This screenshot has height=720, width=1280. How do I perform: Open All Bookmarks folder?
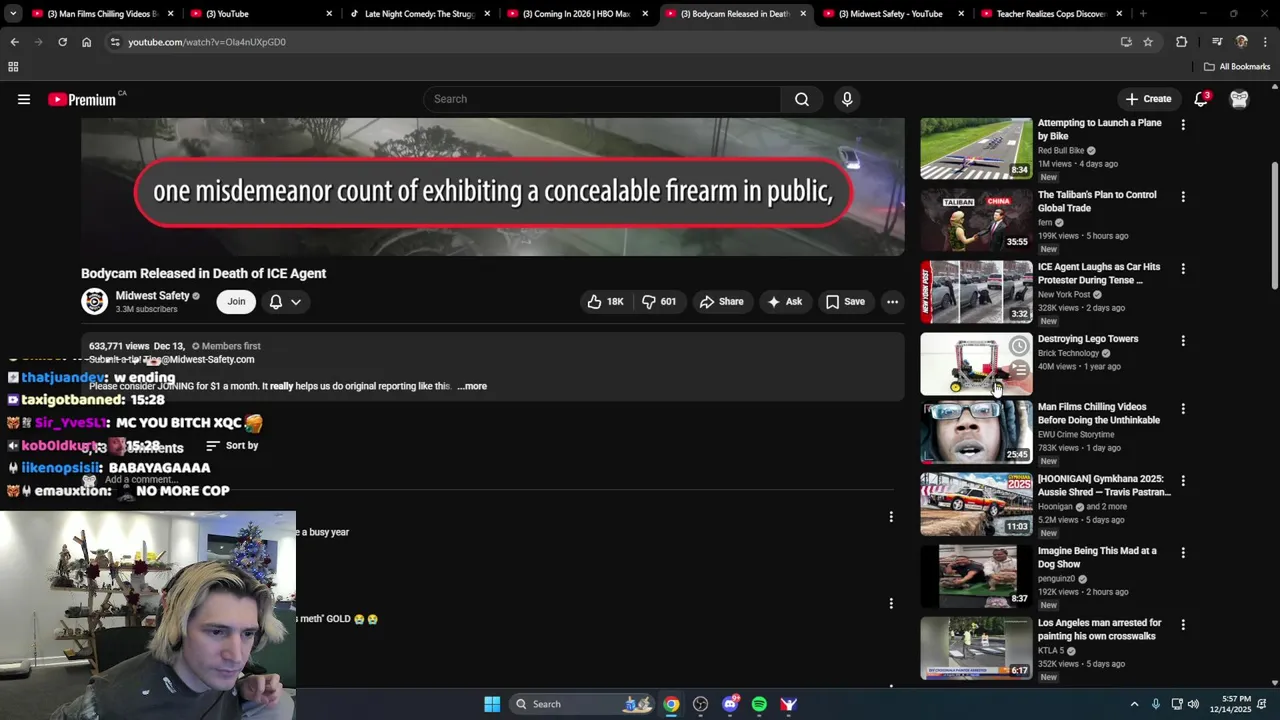click(x=1237, y=67)
